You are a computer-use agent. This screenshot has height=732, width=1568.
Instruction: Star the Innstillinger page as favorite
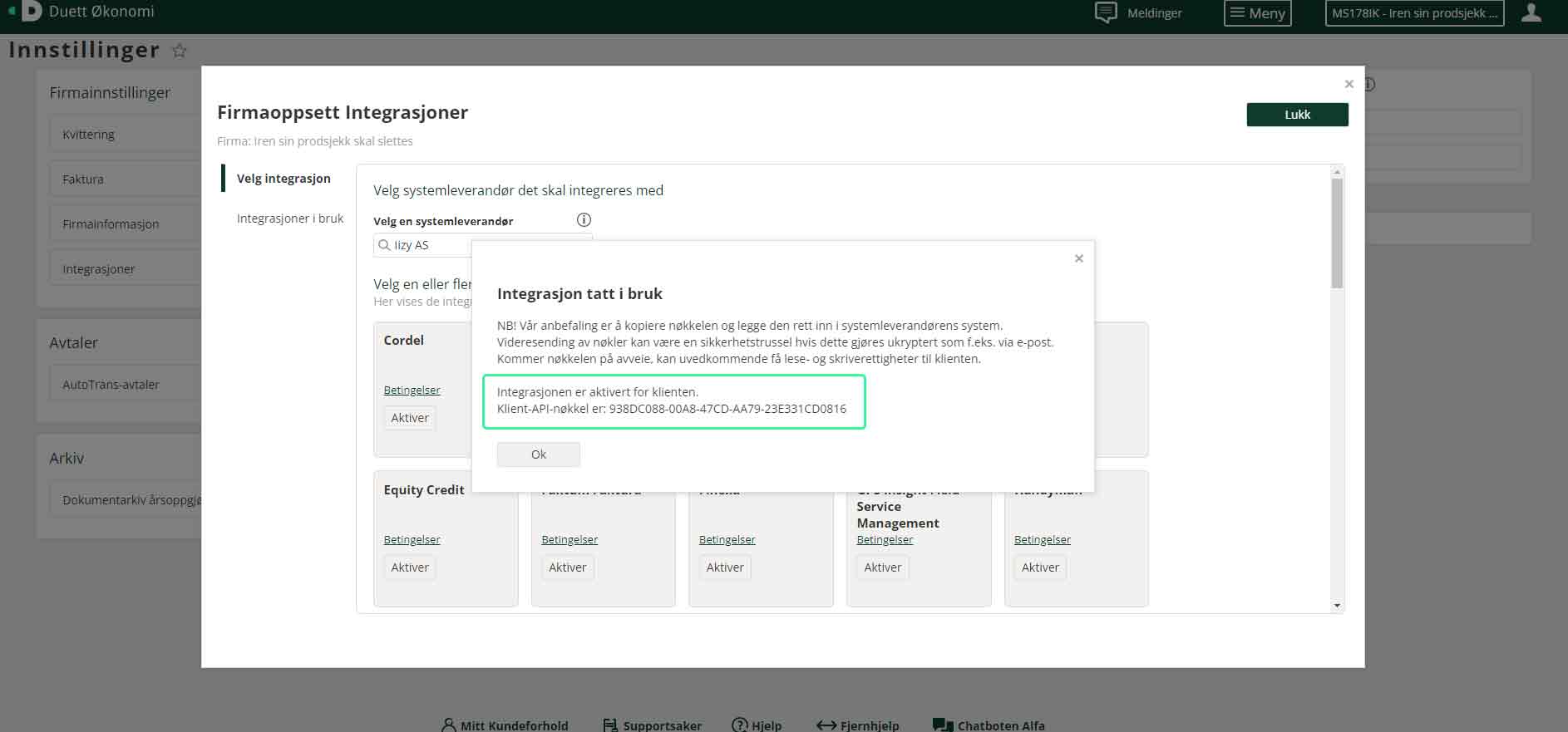click(x=179, y=51)
